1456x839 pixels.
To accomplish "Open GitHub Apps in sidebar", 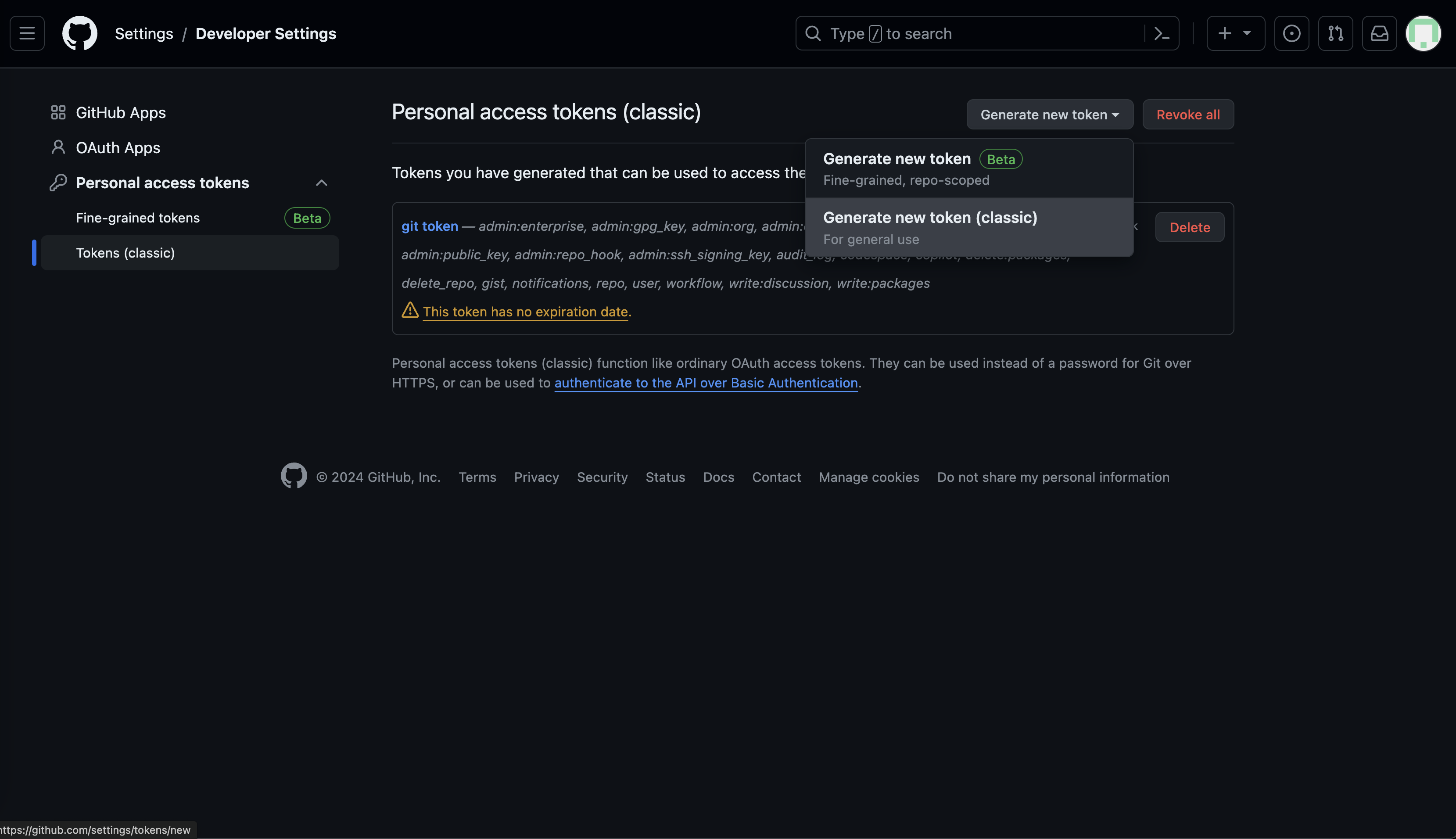I will click(x=120, y=113).
